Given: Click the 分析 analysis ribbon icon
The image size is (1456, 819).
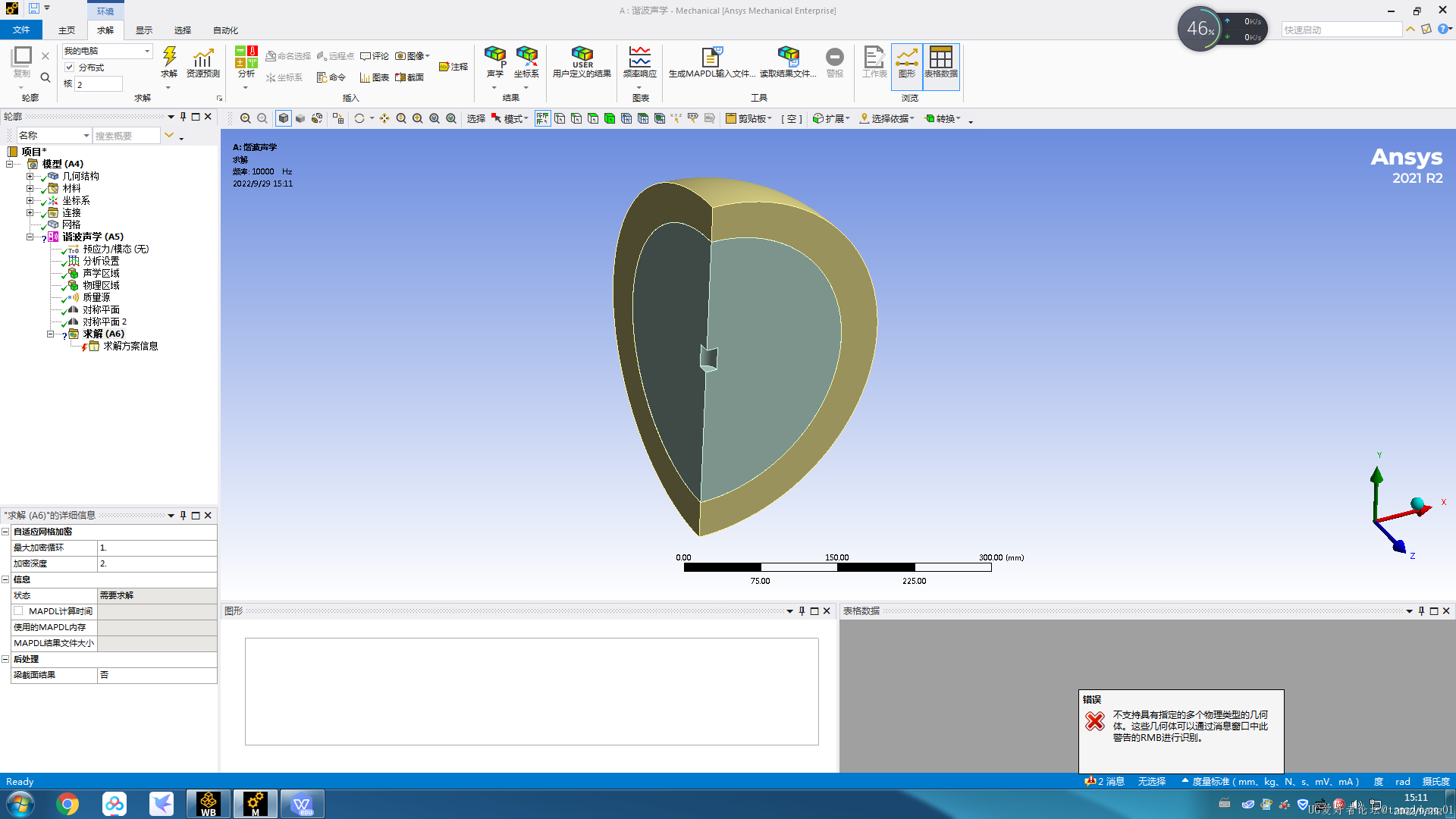Looking at the screenshot, I should pyautogui.click(x=246, y=62).
